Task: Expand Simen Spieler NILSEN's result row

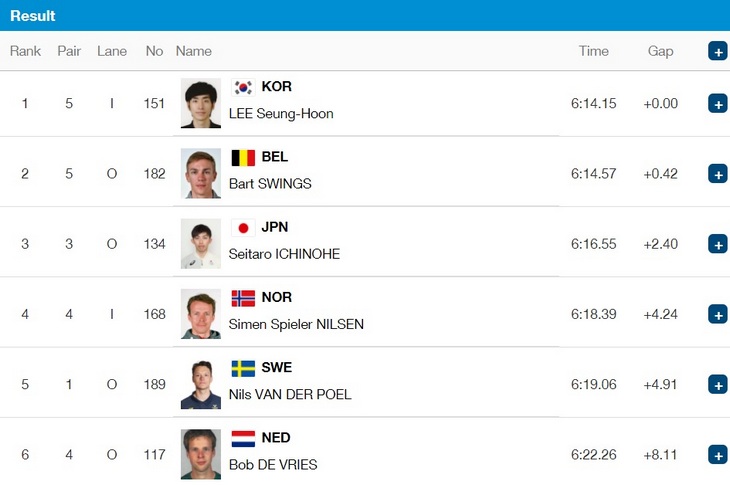Action: point(718,314)
